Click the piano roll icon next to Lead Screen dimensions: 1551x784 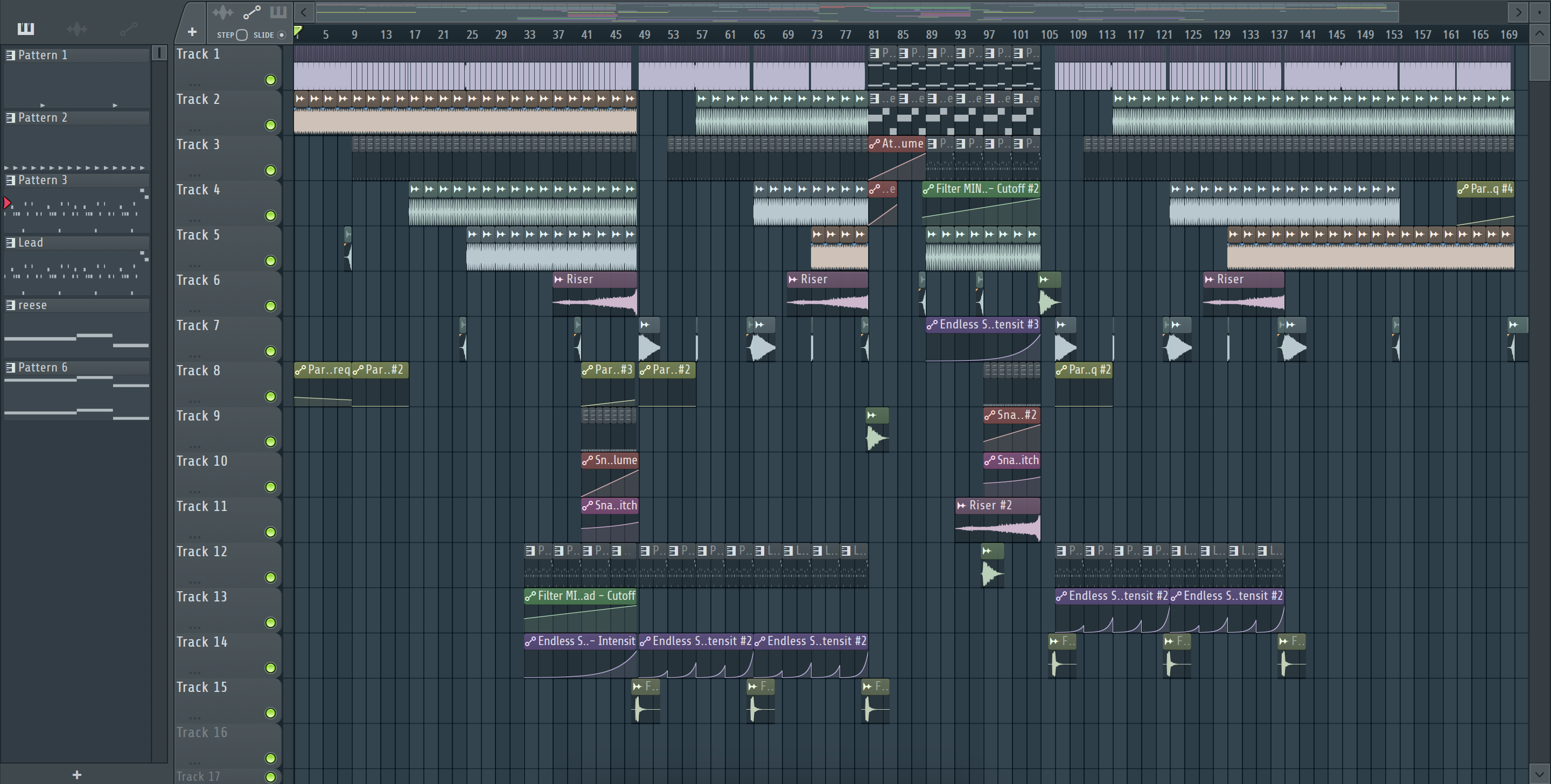coord(10,243)
